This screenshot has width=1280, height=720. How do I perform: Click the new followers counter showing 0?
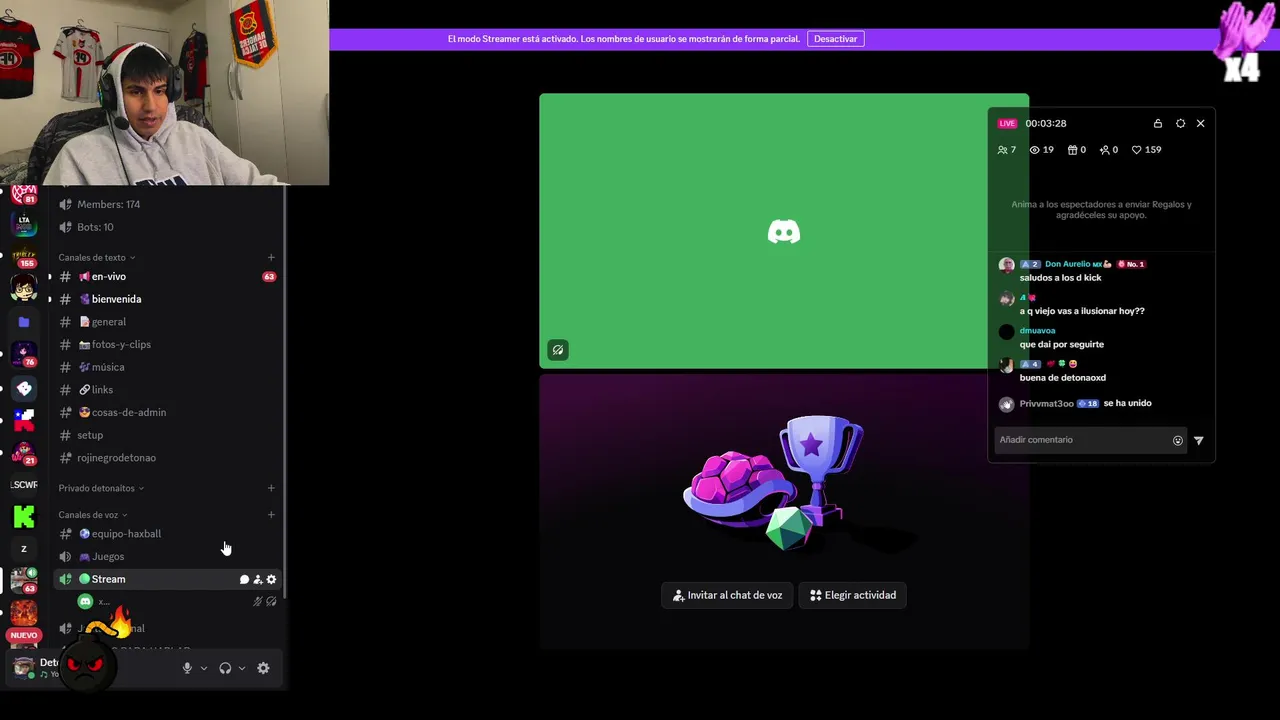point(1108,149)
